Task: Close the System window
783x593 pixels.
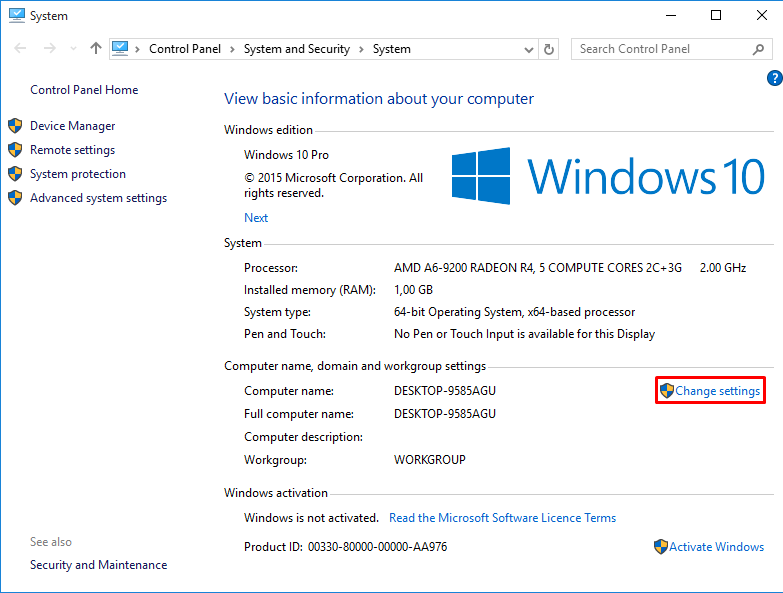Action: point(762,15)
